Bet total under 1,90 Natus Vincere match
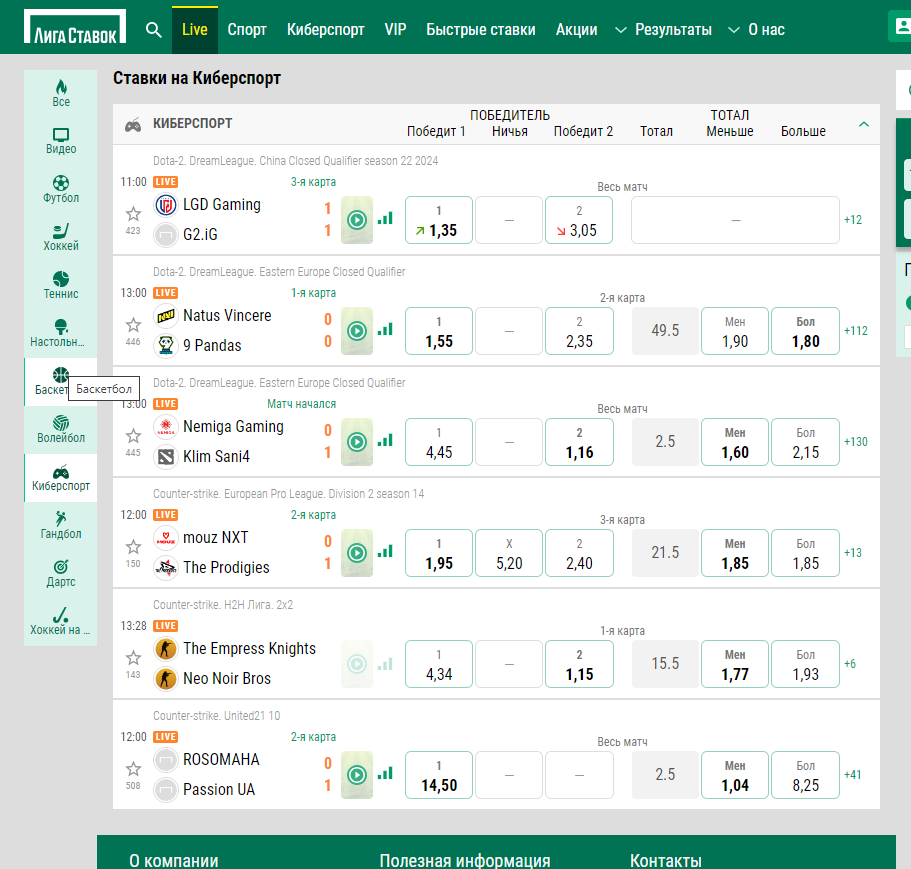911x869 pixels. pos(735,331)
